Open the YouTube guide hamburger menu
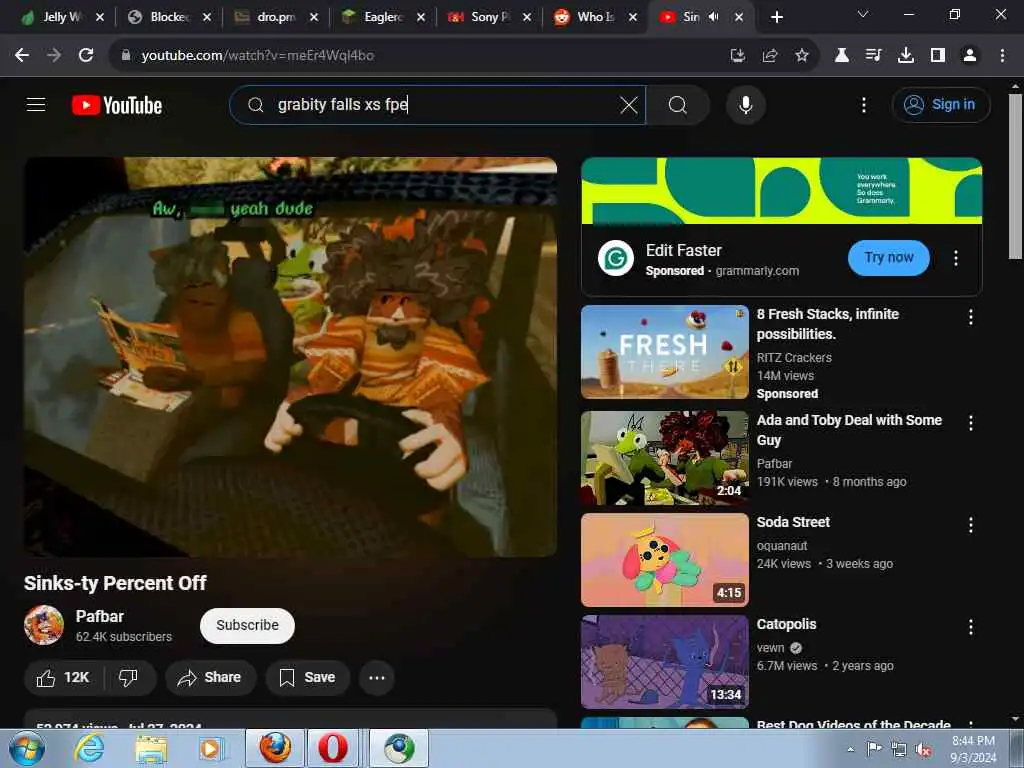The height and width of the screenshot is (768, 1024). (36, 104)
